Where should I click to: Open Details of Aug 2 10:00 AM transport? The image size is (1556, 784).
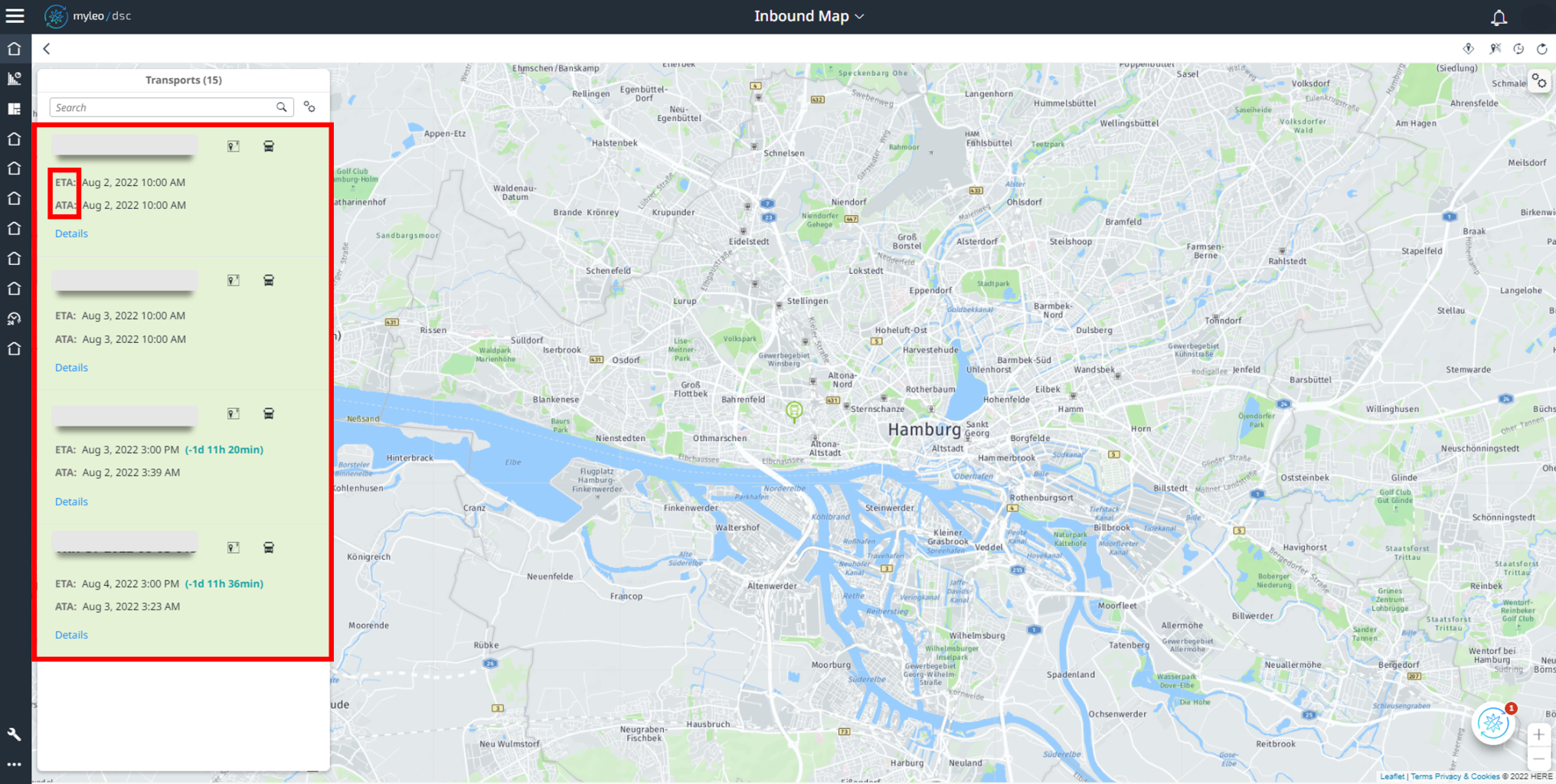coord(71,234)
